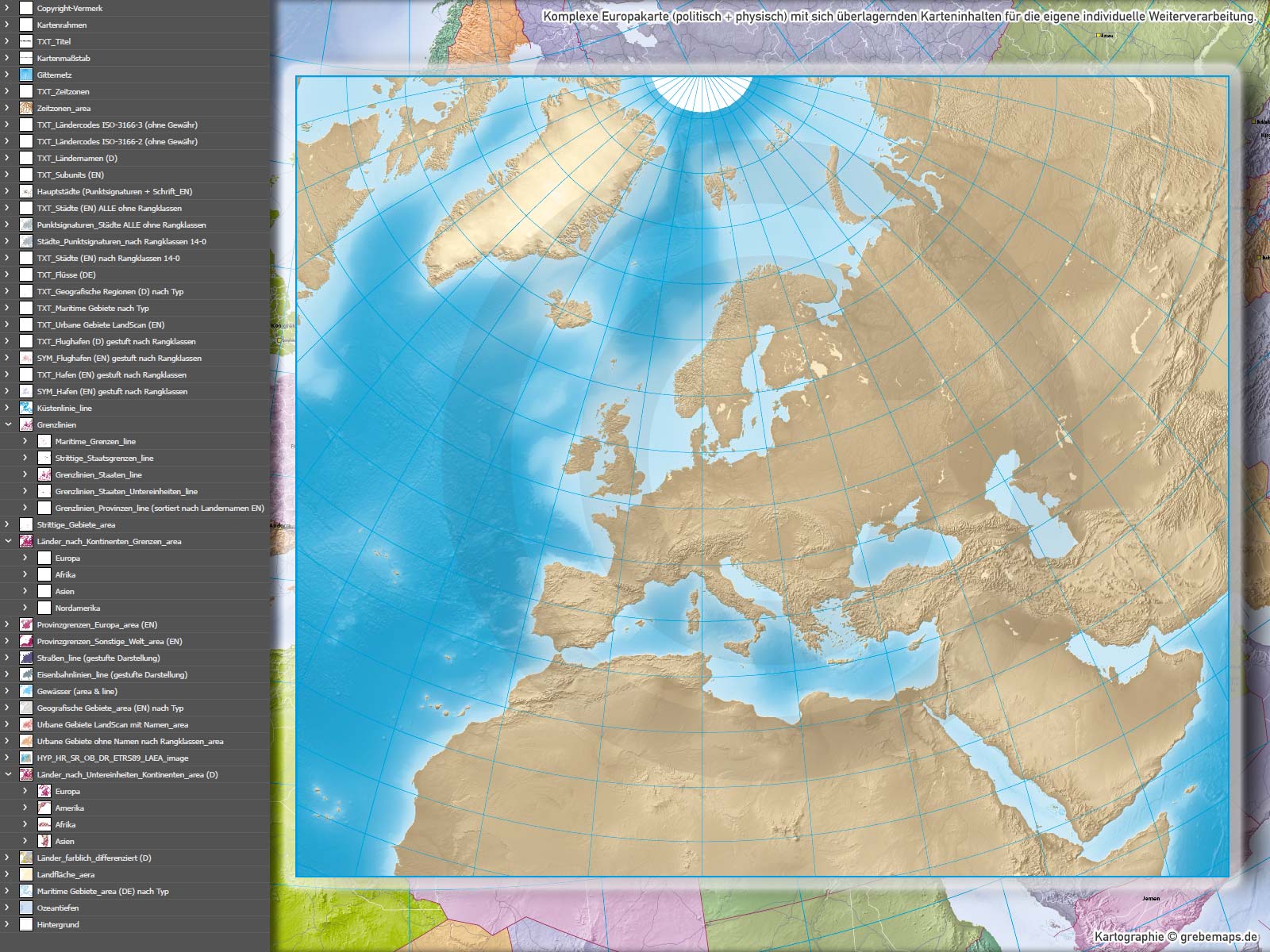Image resolution: width=1270 pixels, height=952 pixels.
Task: Collapse the Länder_nach_Untereinheiten_Kontinenten_area group
Action: [8, 774]
